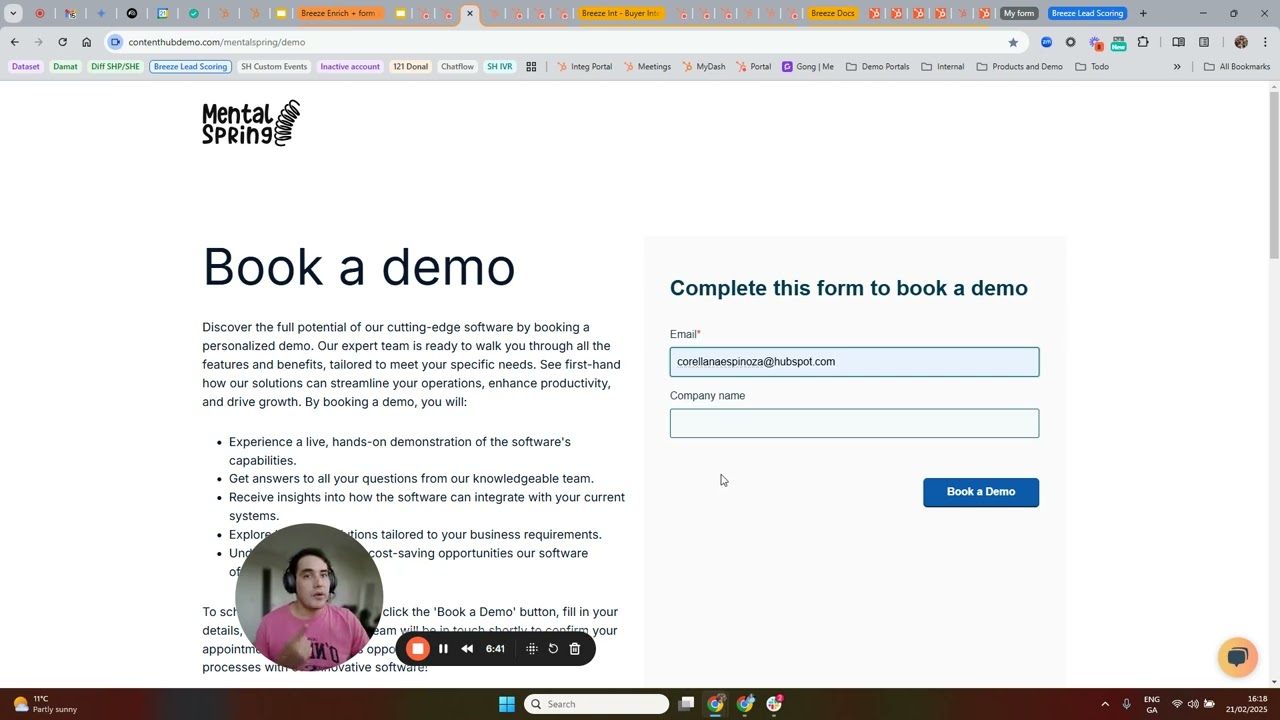
Task: Bookmark this page with the star
Action: point(1013,42)
